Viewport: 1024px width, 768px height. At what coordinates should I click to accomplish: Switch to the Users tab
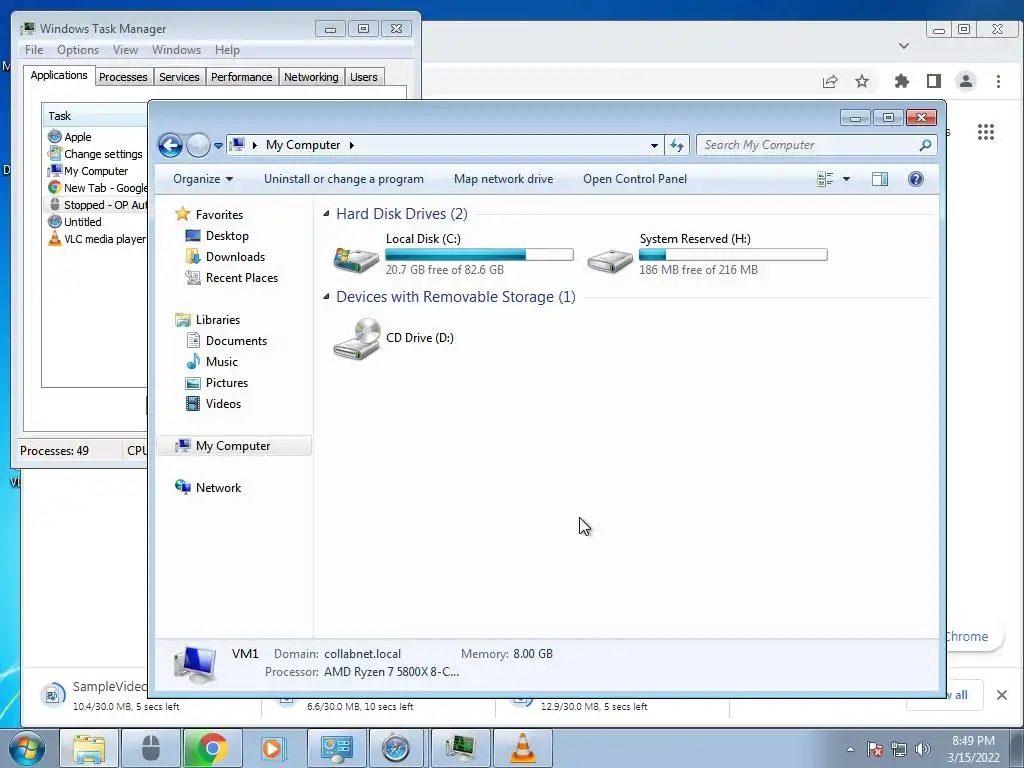click(x=363, y=77)
